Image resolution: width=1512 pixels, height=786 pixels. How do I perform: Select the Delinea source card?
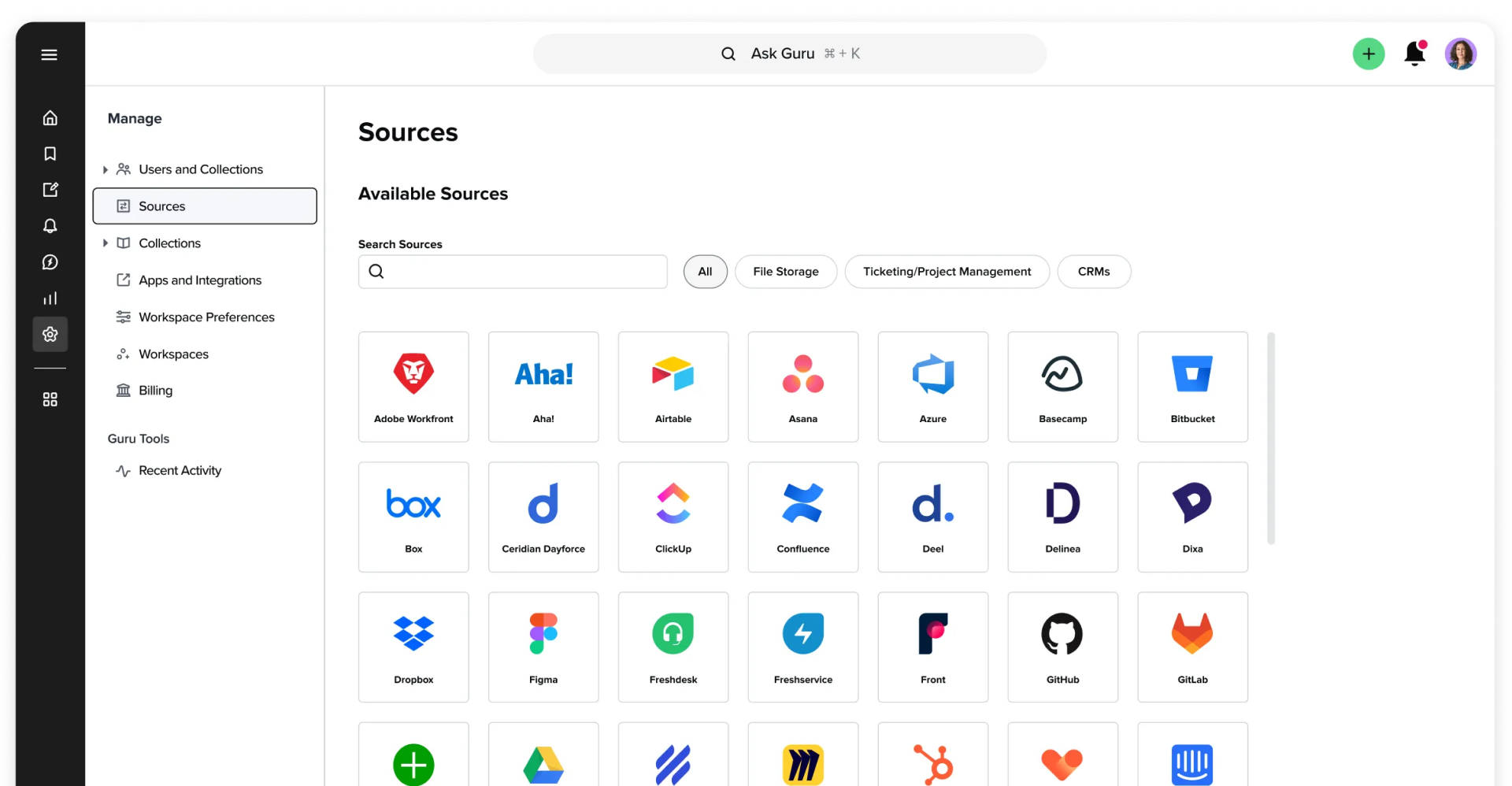click(x=1063, y=517)
